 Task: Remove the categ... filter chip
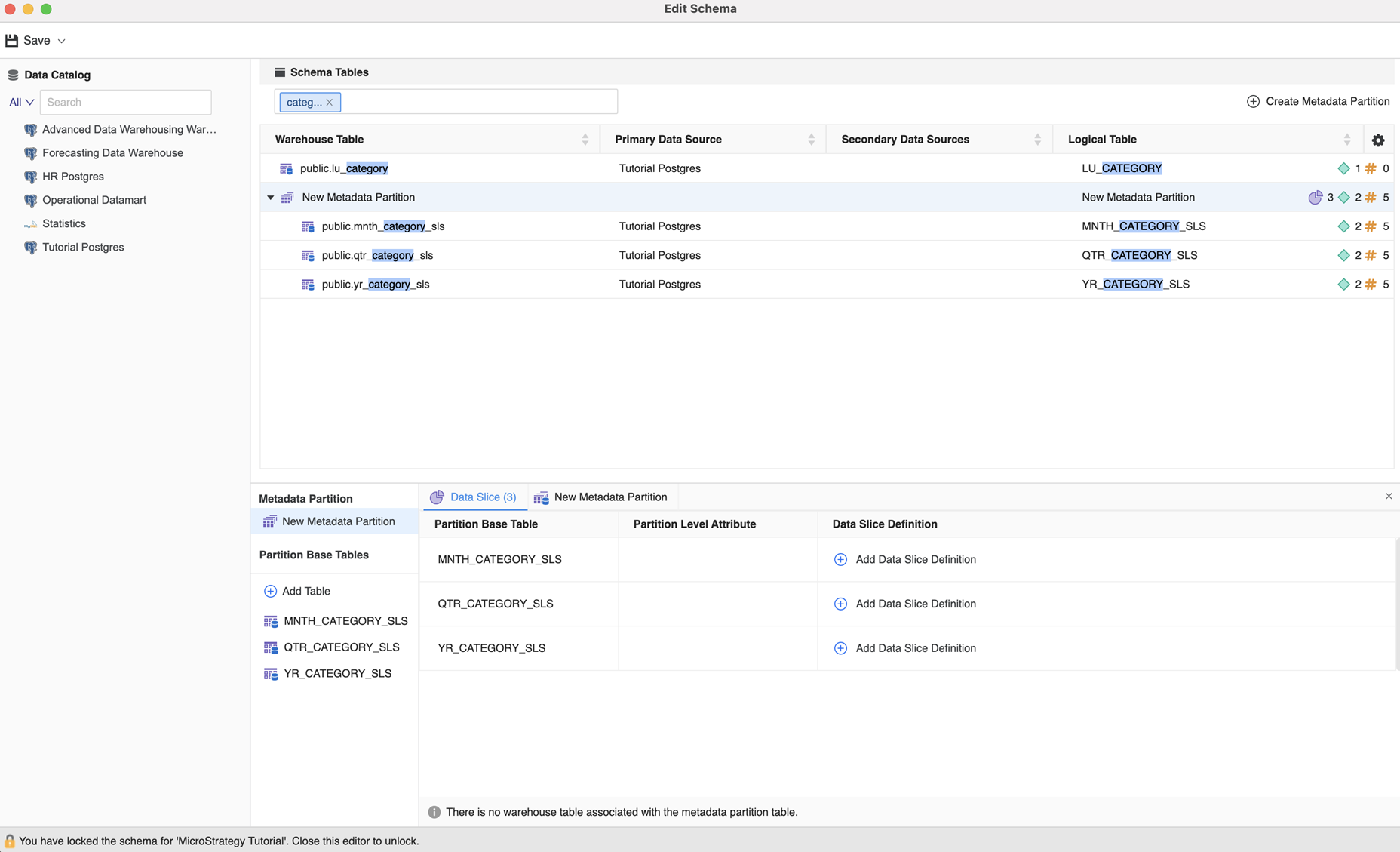pyautogui.click(x=330, y=103)
